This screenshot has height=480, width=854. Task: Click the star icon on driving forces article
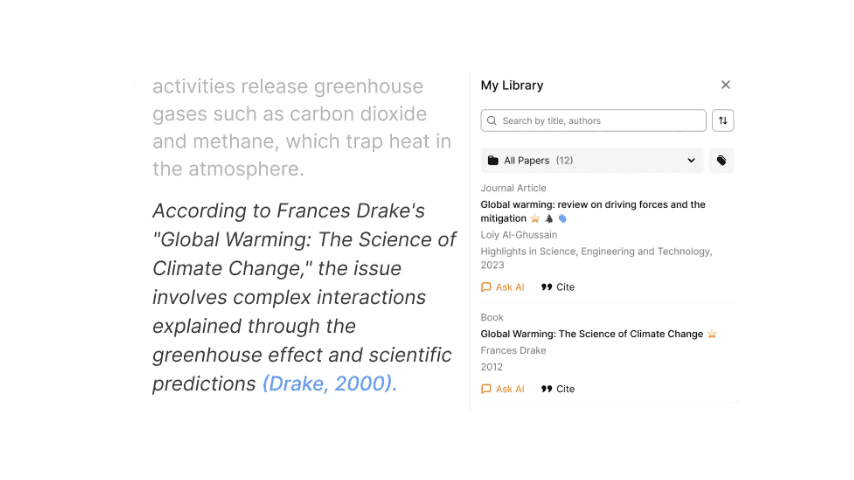[535, 219]
